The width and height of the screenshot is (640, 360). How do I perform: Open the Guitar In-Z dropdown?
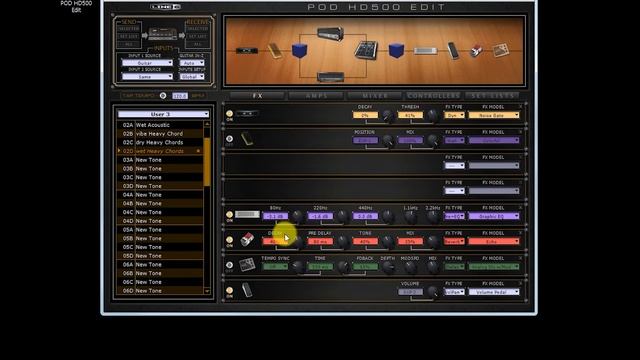click(x=192, y=63)
